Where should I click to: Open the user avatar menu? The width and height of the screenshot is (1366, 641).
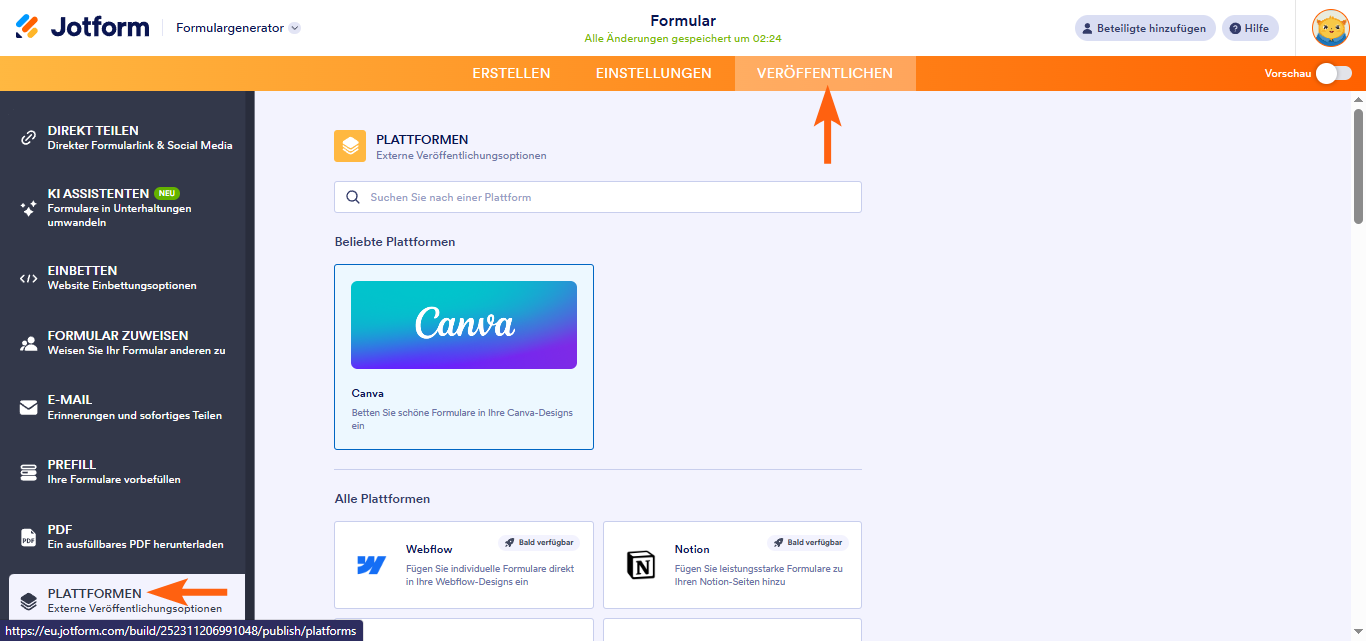[x=1330, y=28]
